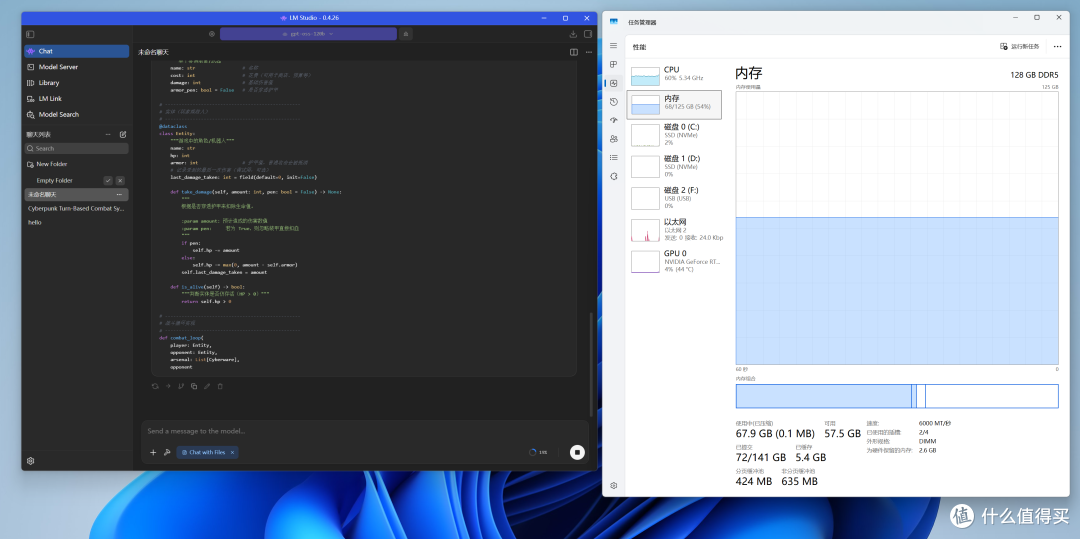
Task: Open Task Manager Startup apps tab icon
Action: (614, 120)
